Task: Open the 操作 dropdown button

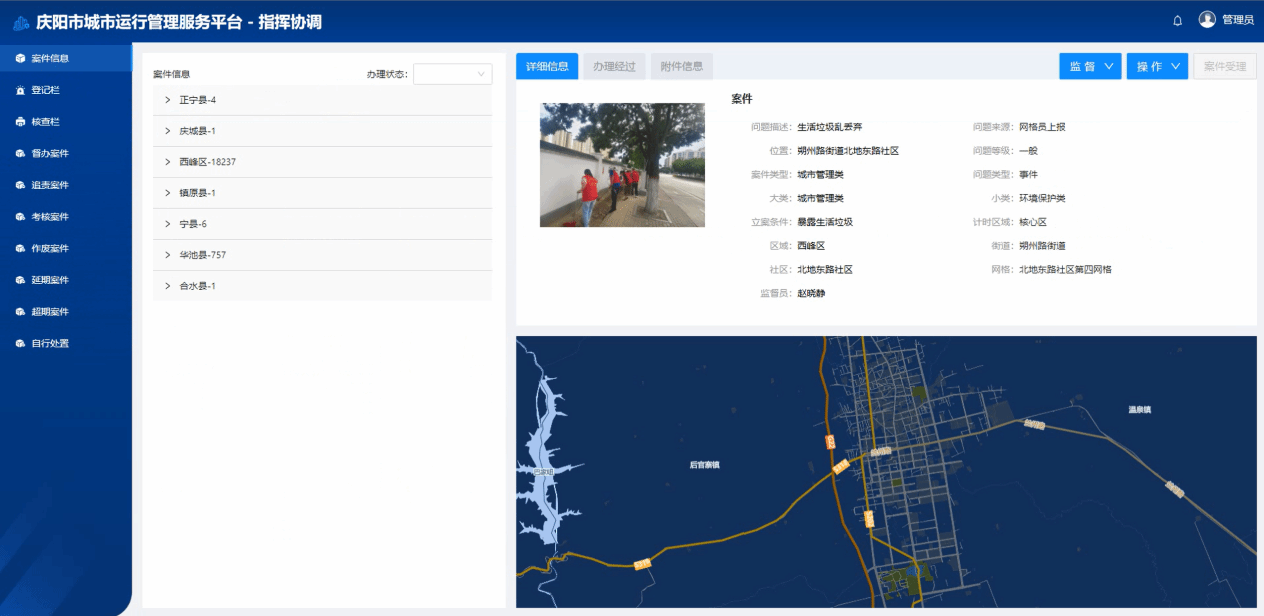Action: point(1157,66)
